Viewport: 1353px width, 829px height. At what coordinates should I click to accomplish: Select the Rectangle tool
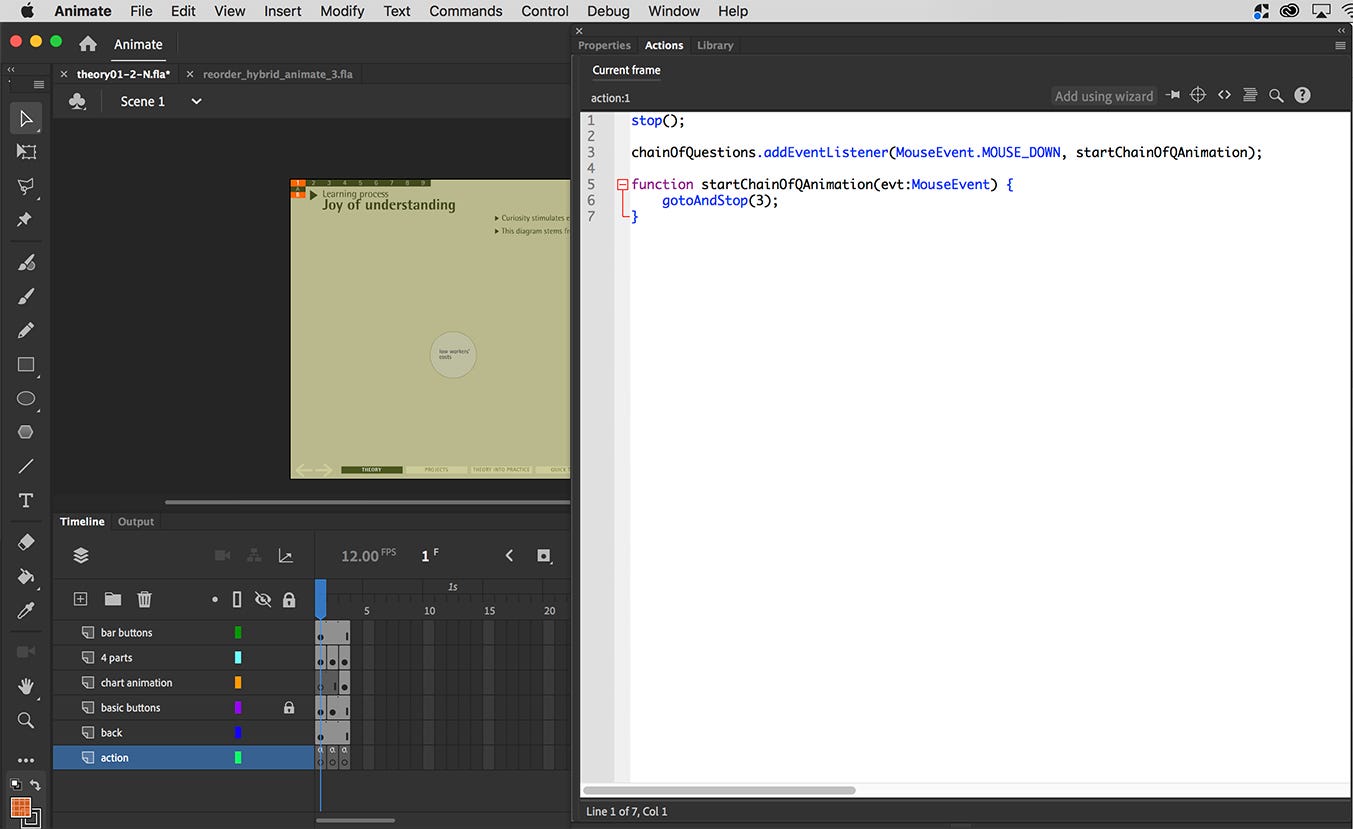tap(26, 364)
